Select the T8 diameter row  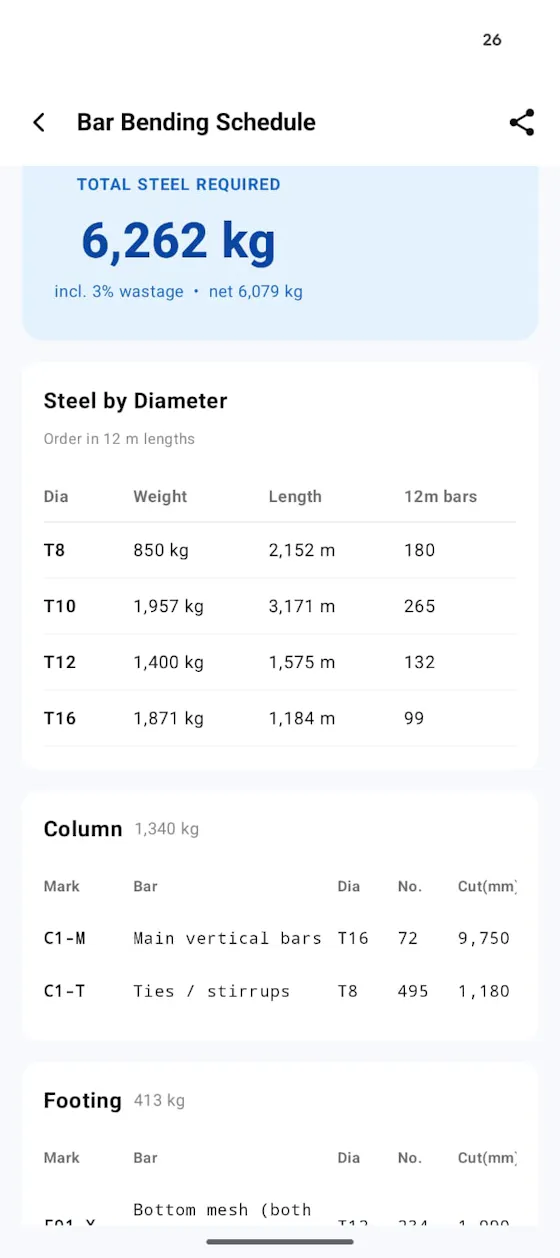point(280,550)
